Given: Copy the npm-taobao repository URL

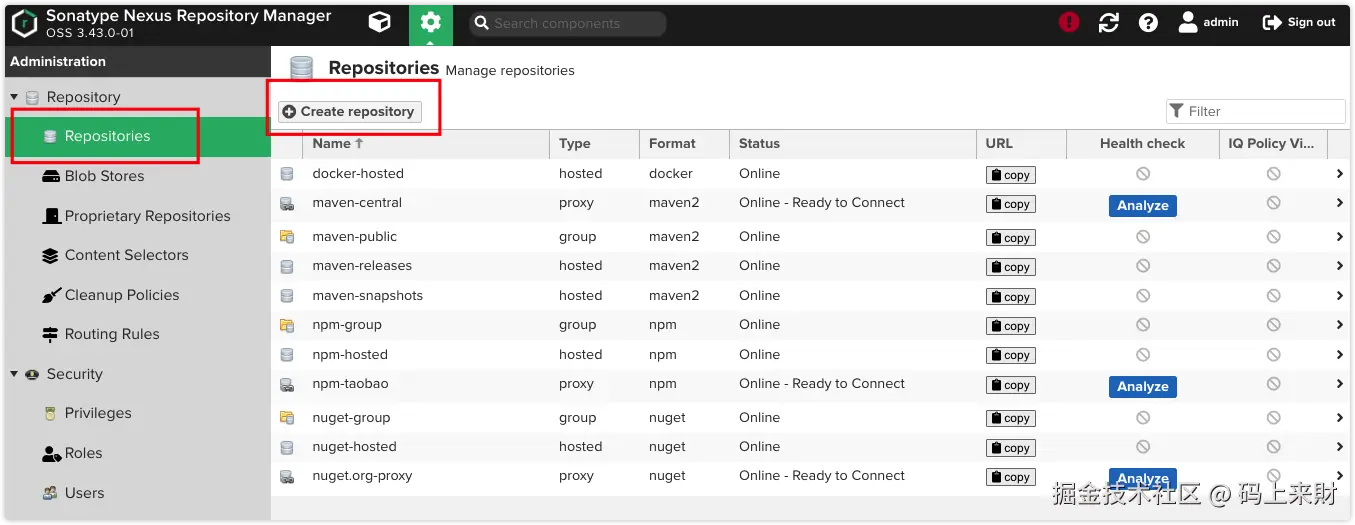Looking at the screenshot, I should (x=1010, y=385).
